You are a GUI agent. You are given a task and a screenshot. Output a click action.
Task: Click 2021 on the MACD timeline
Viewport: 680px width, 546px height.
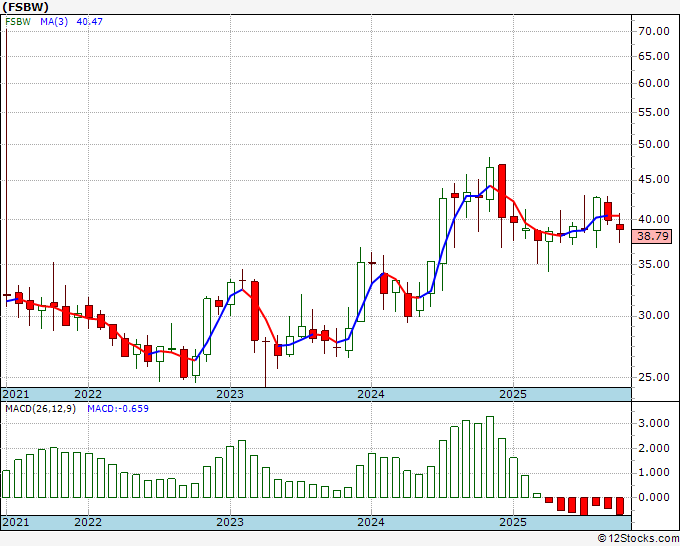[x=16, y=522]
